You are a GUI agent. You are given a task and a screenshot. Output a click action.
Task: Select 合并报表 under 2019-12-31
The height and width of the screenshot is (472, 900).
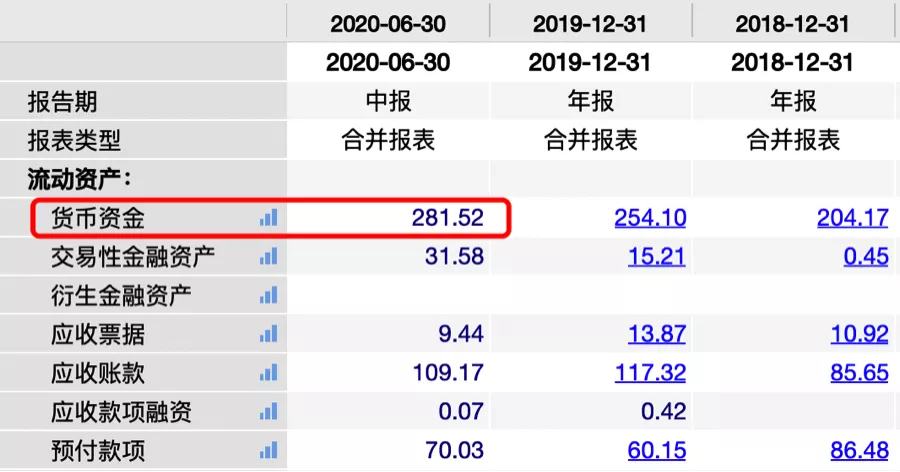(591, 140)
